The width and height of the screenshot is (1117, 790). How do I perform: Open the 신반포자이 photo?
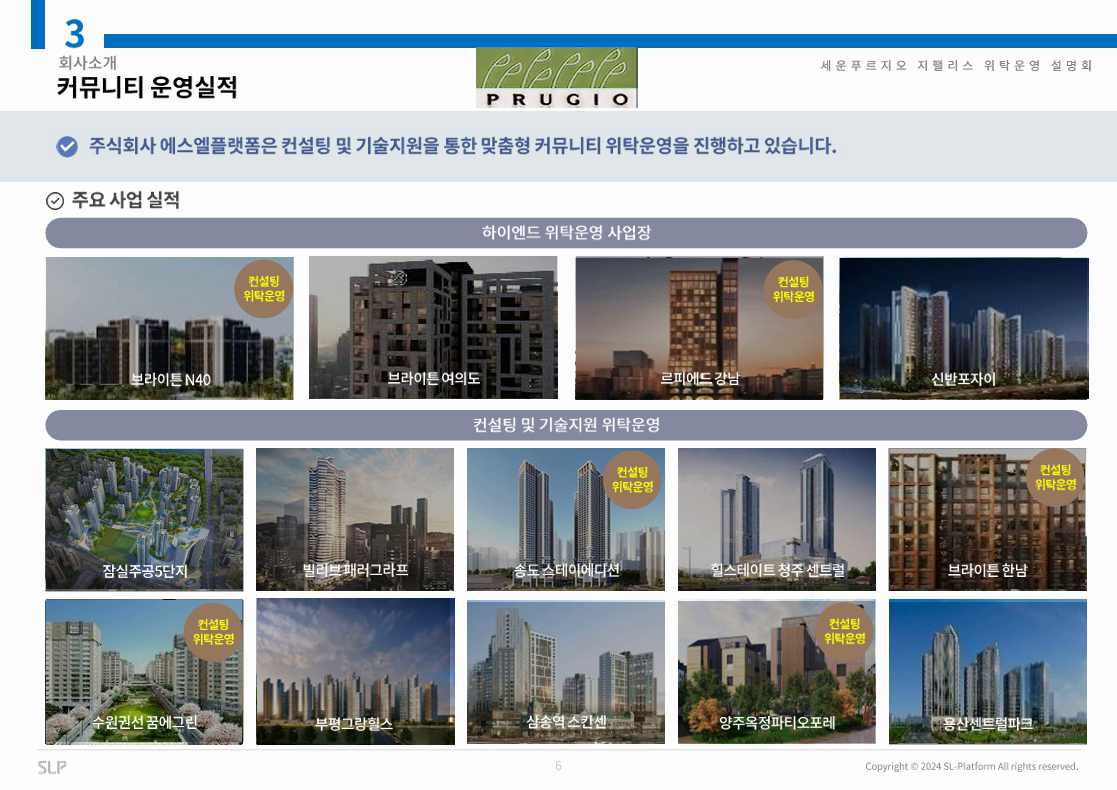point(964,328)
